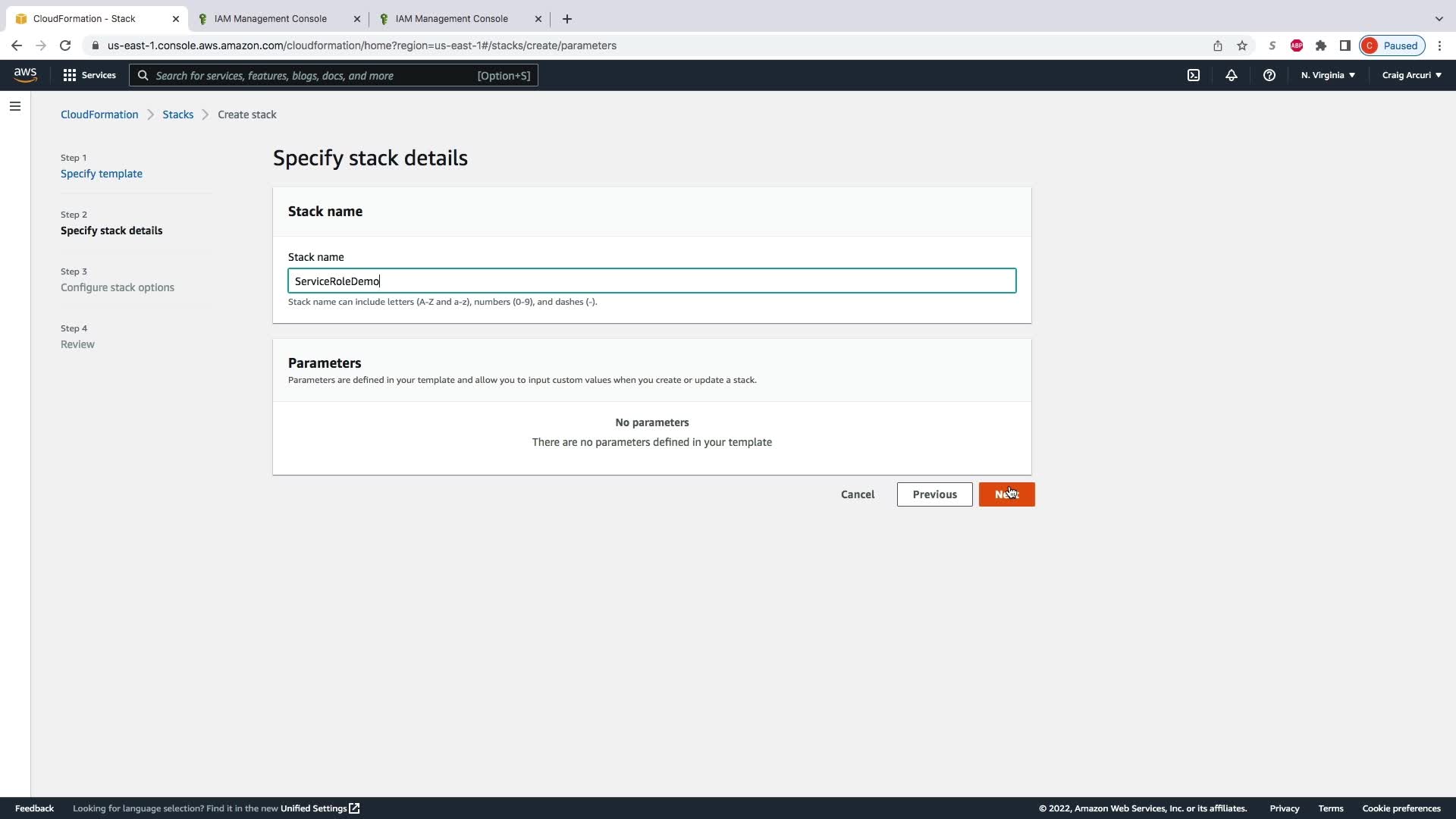1456x819 pixels.
Task: Open a new browser tab
Action: (x=567, y=18)
